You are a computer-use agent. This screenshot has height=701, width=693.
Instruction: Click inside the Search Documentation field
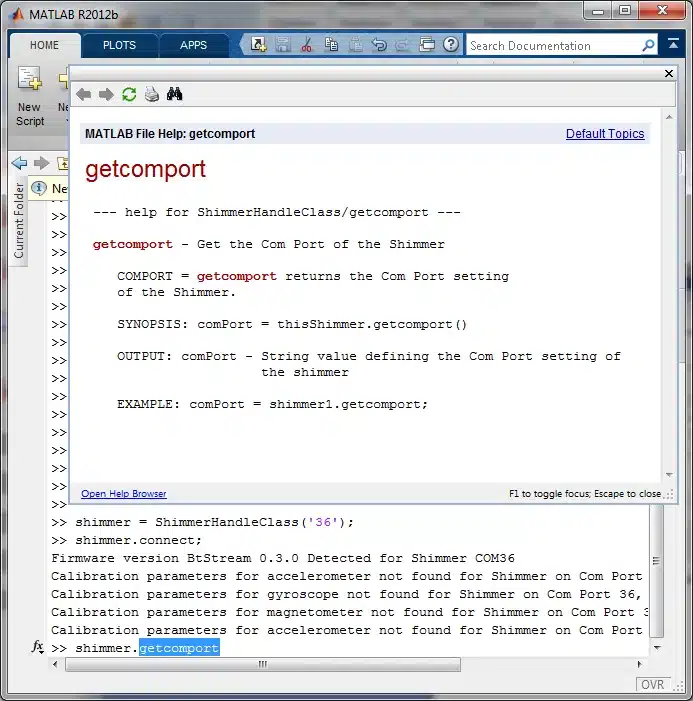[553, 46]
